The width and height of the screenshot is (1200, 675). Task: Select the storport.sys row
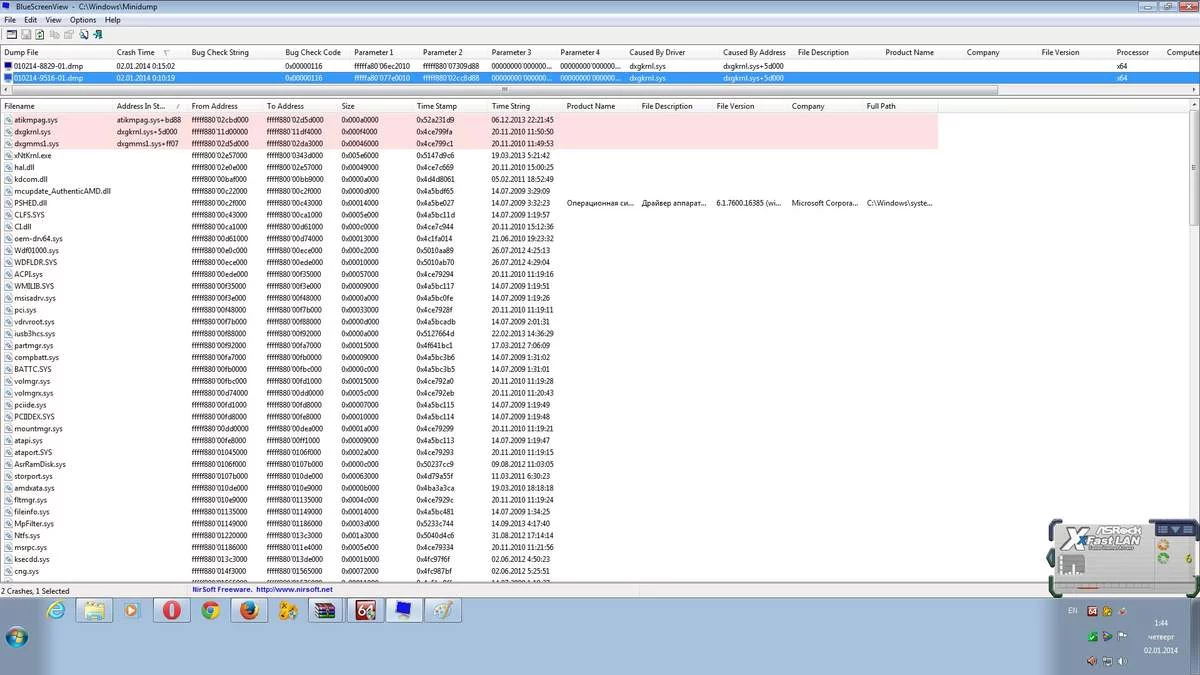[x=469, y=476]
